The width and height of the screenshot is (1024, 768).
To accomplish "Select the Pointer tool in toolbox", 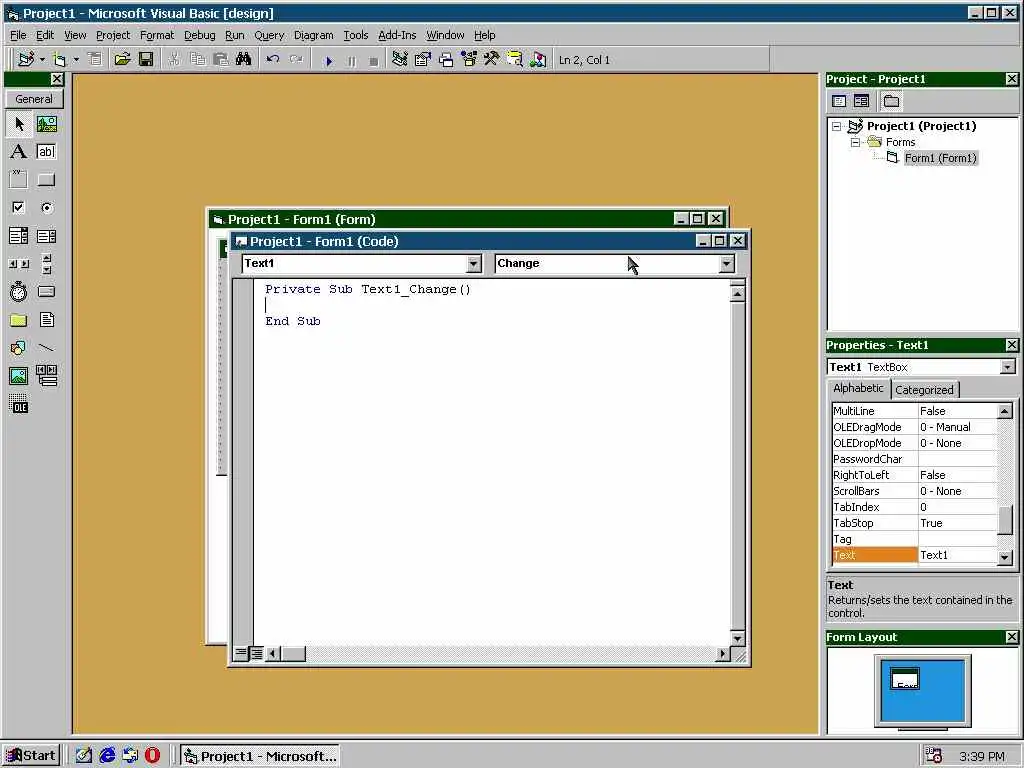I will click(19, 123).
